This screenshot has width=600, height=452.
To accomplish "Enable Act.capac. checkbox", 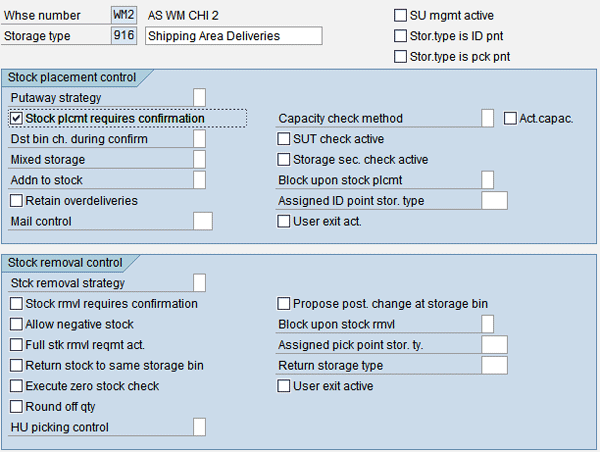I will click(510, 119).
